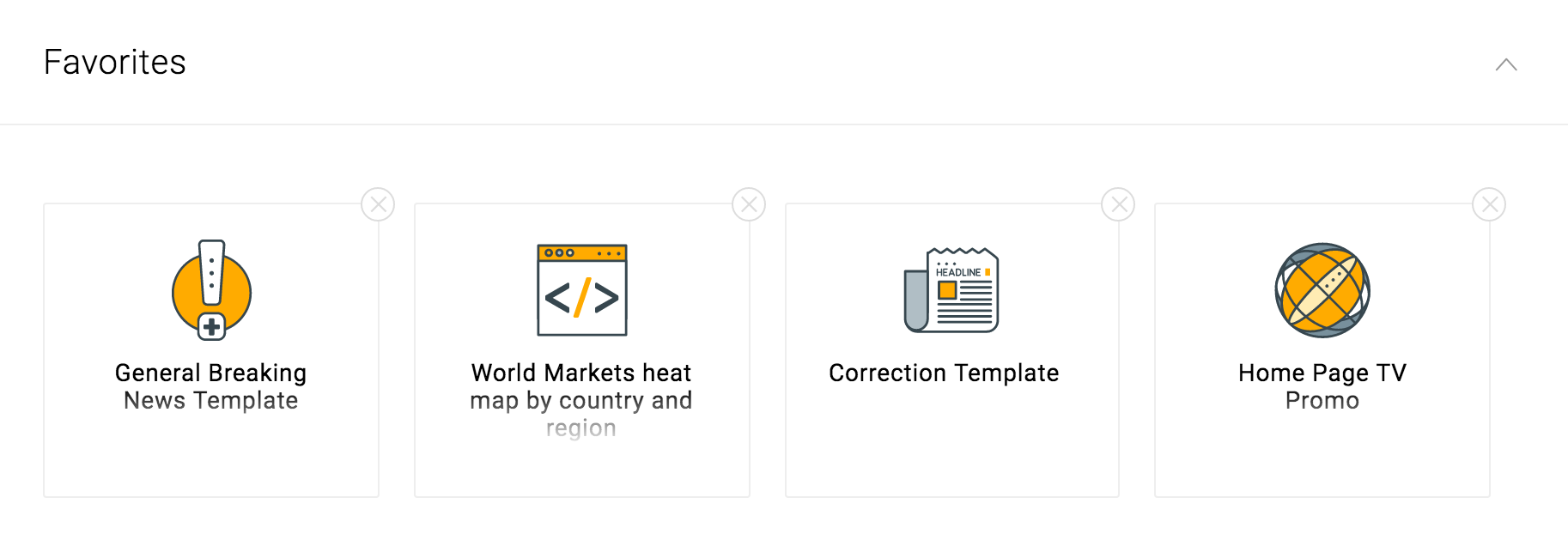The width and height of the screenshot is (1568, 540).
Task: Select the Correction Template title text
Action: pos(944,373)
